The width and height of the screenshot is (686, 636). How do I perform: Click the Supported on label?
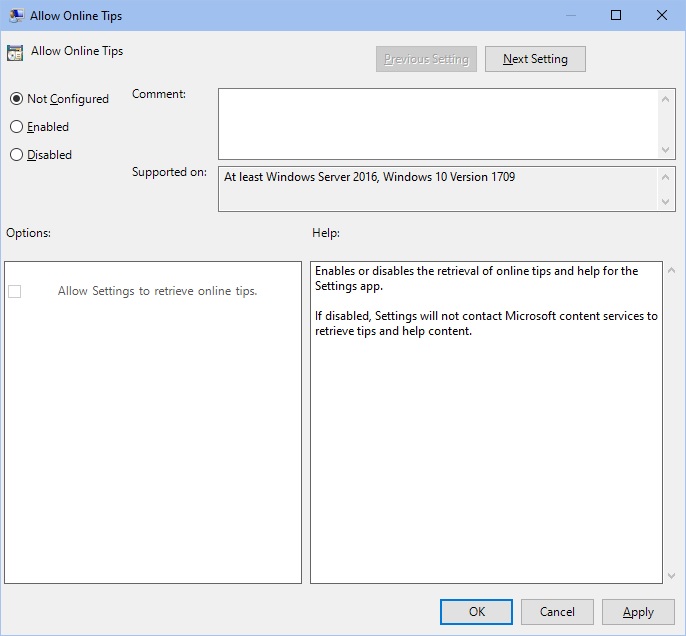(169, 172)
